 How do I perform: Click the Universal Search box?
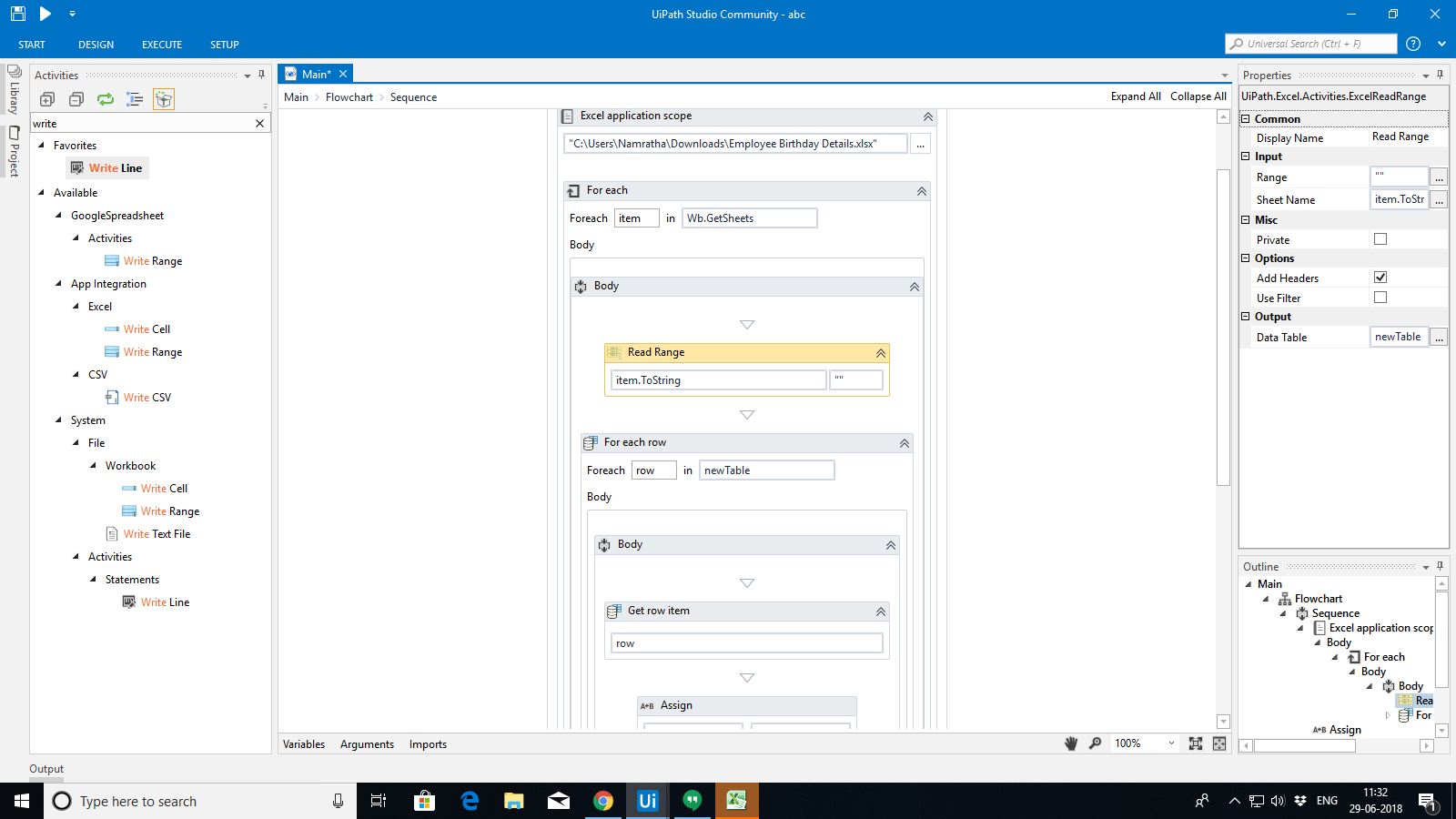1311,44
